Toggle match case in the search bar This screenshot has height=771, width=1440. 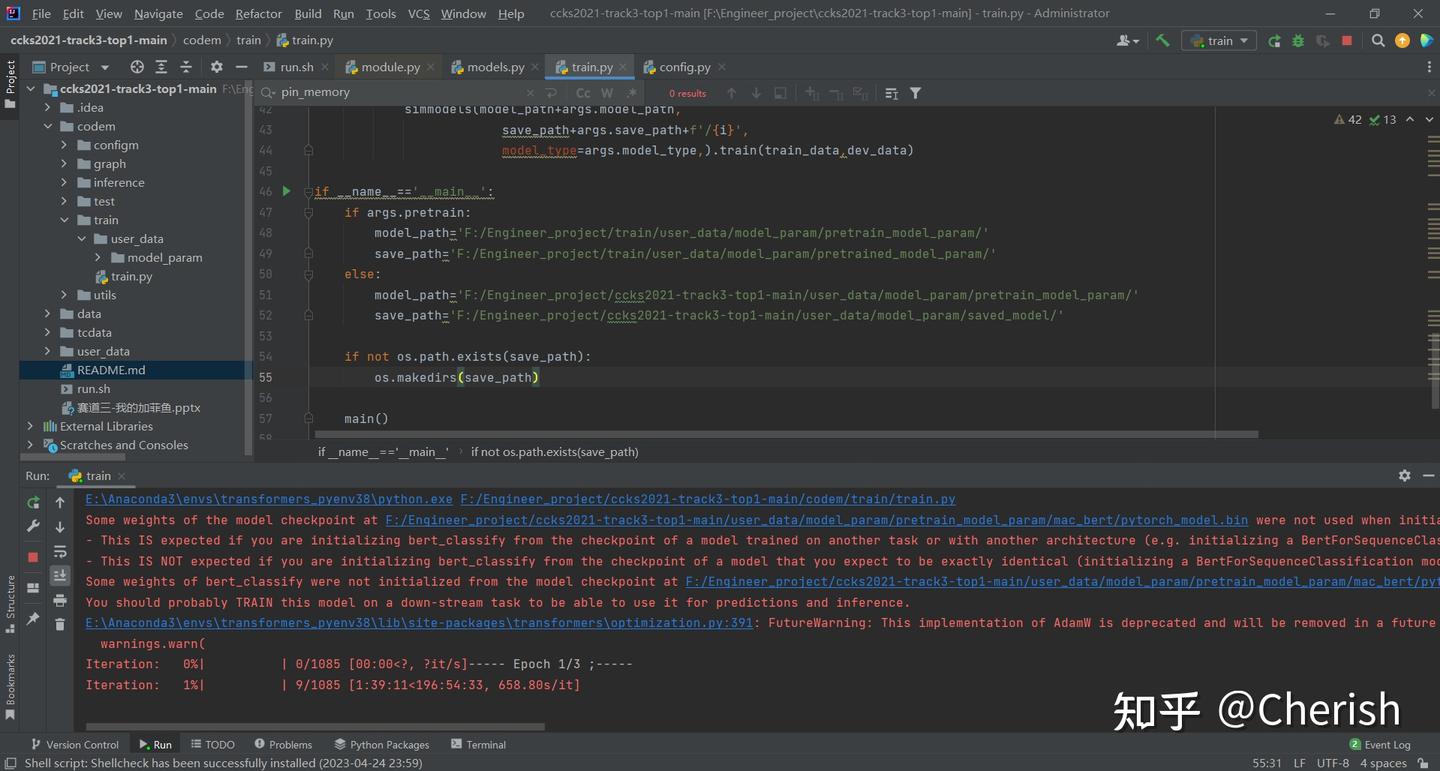[x=583, y=92]
